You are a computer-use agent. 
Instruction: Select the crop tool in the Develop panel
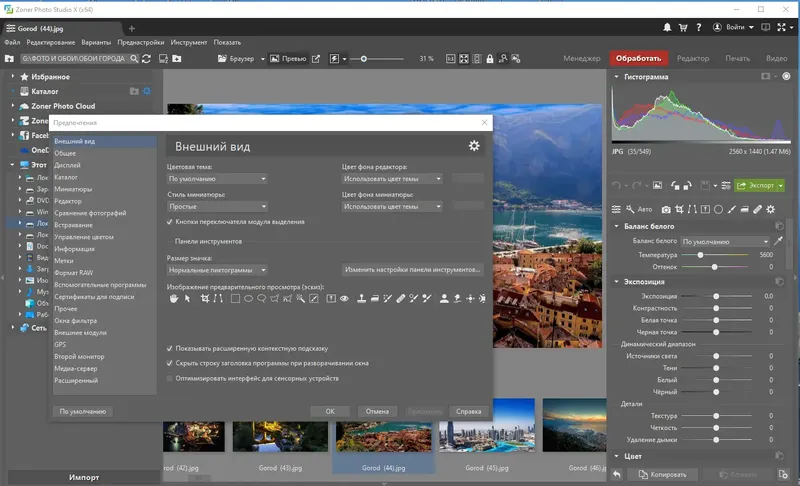(680, 209)
